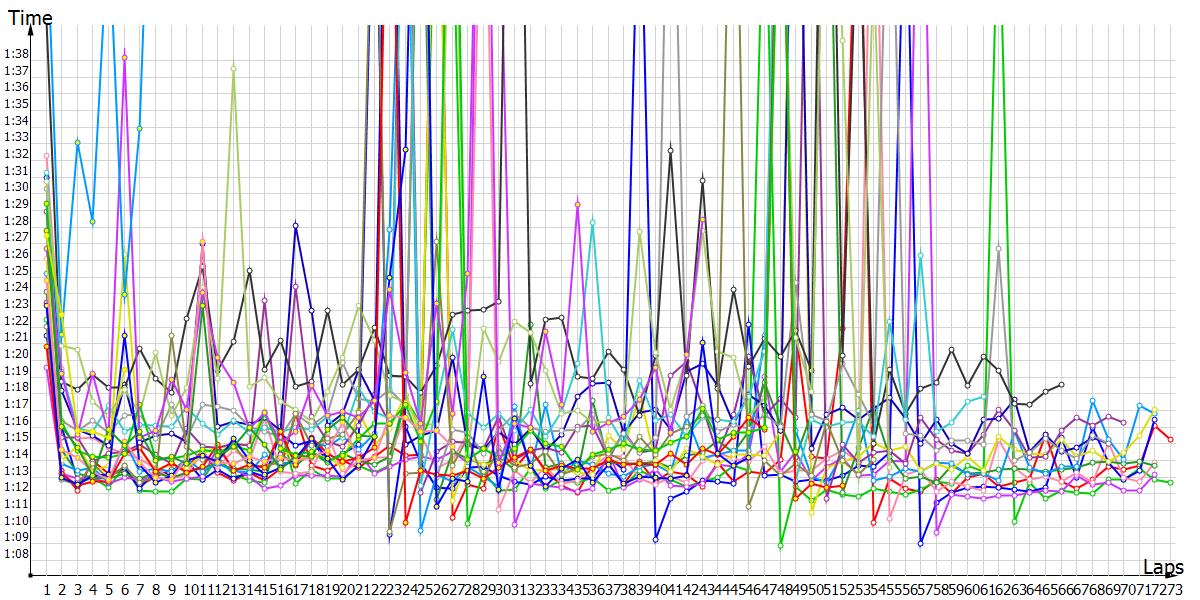Click the 1:30 tick label on the time axis
The height and width of the screenshot is (600, 1200).
17,187
